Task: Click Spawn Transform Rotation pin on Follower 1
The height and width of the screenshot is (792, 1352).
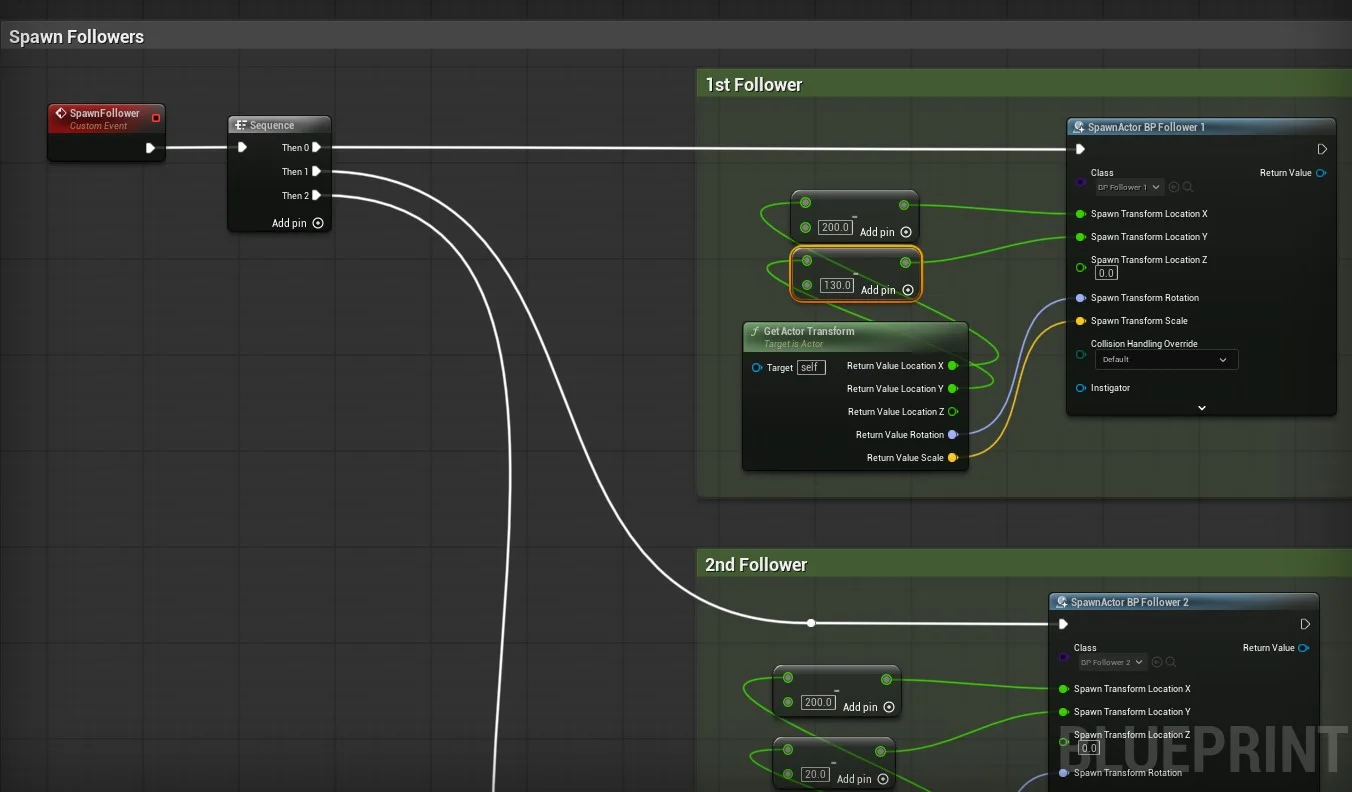Action: [x=1080, y=298]
